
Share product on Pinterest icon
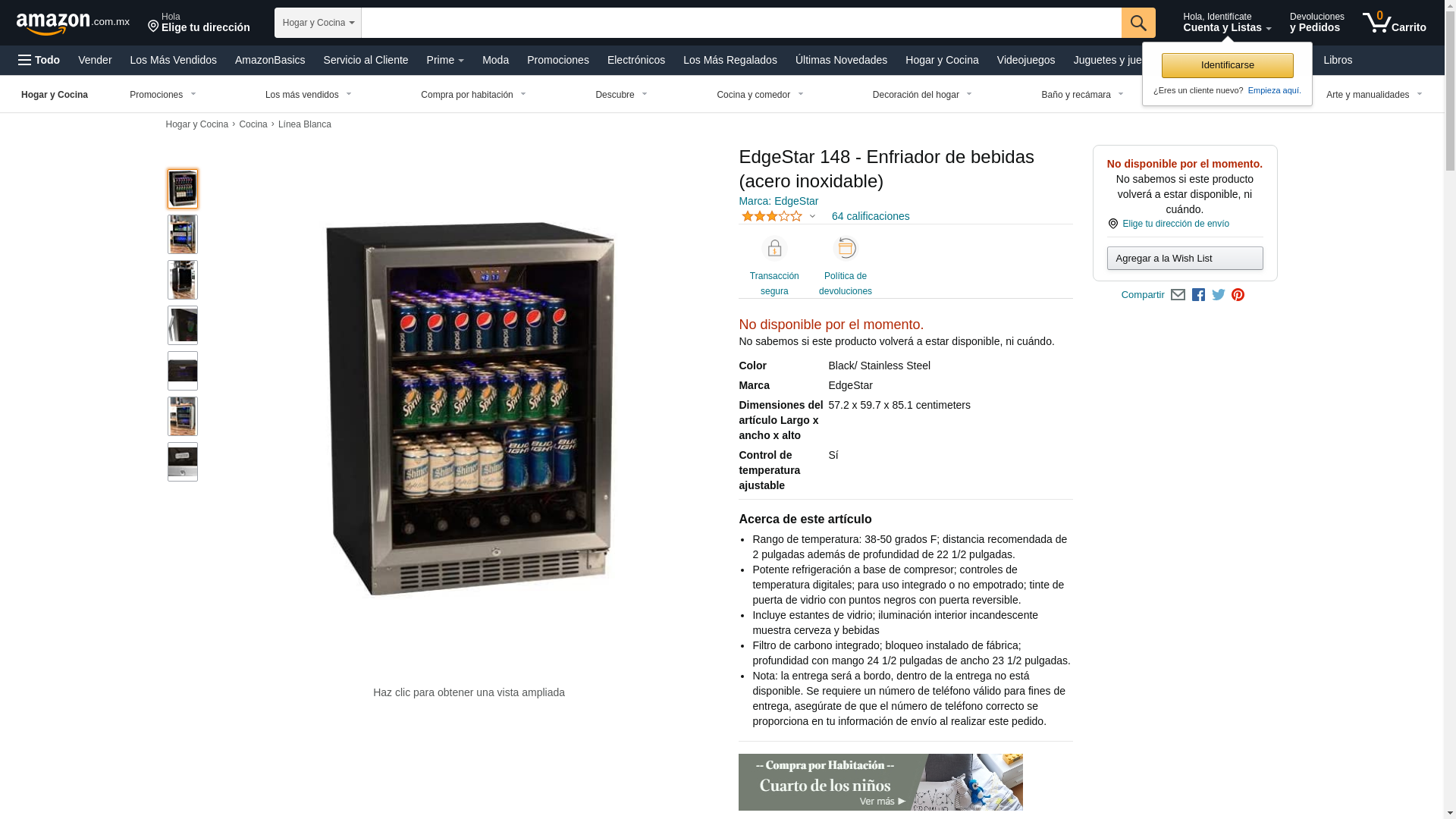(1238, 295)
